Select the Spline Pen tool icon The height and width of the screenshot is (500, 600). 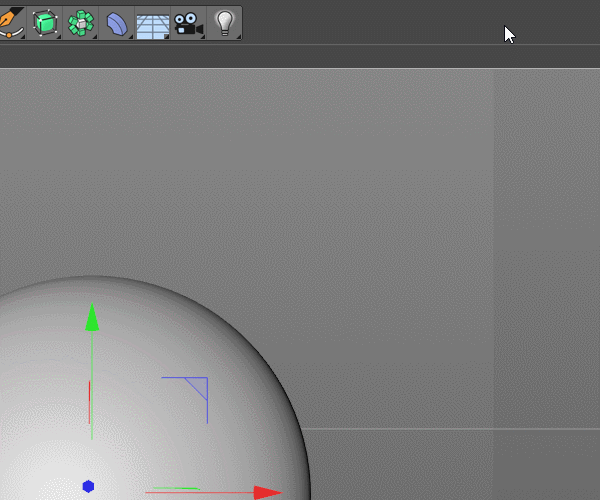pos(12,23)
